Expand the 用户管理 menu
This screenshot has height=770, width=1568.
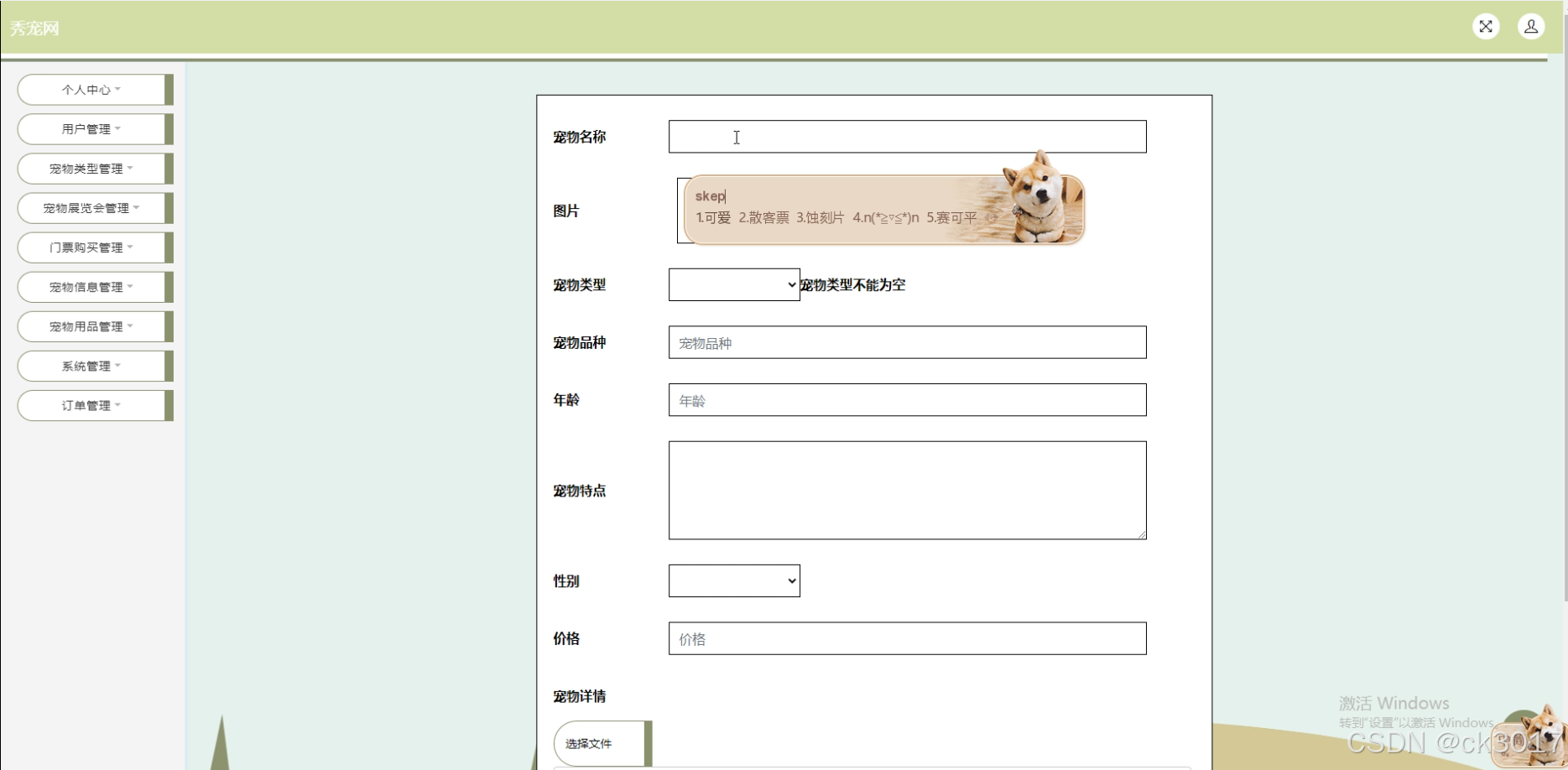[95, 129]
